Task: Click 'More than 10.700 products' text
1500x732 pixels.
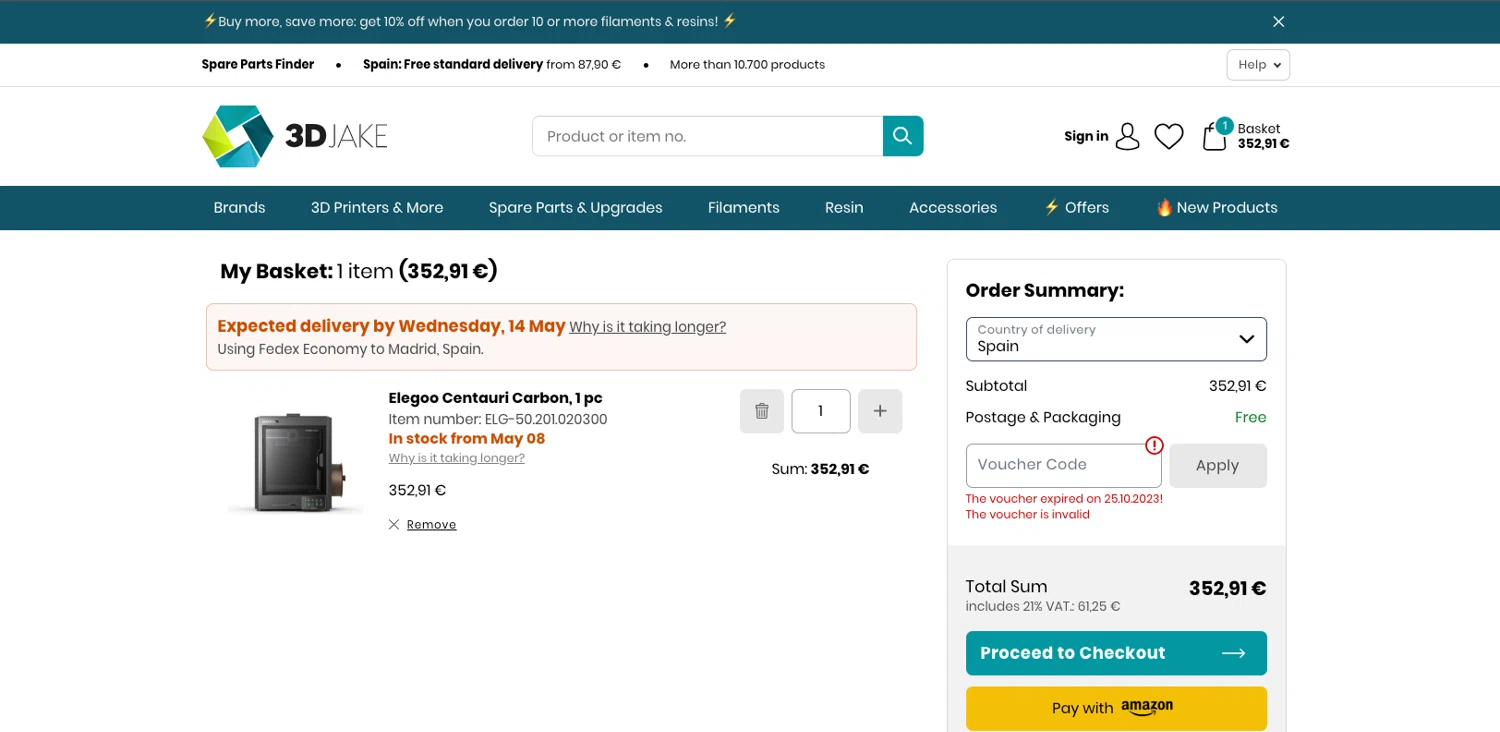Action: click(747, 64)
